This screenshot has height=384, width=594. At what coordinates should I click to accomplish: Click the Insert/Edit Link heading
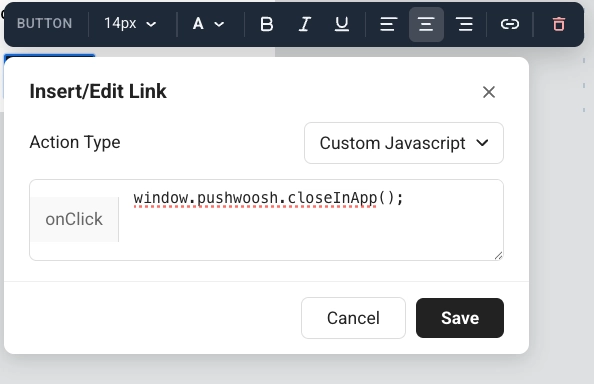point(98,91)
